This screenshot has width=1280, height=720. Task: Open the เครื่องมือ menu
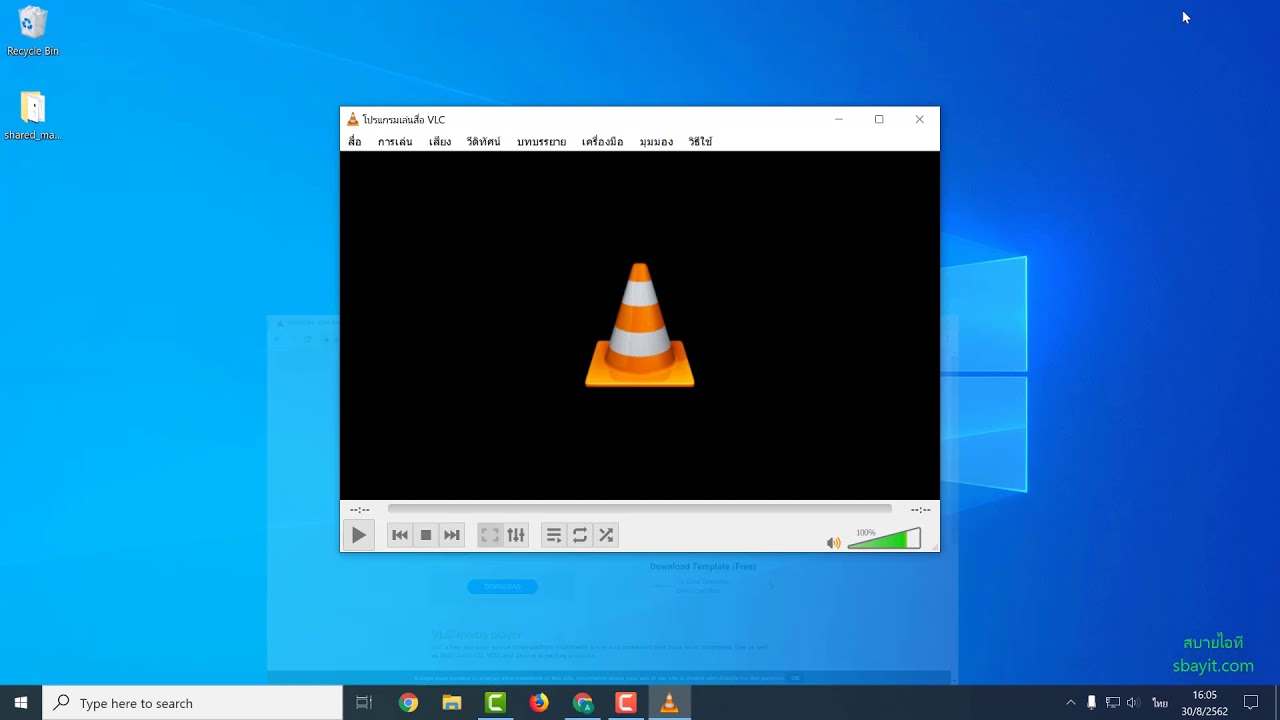tap(602, 142)
